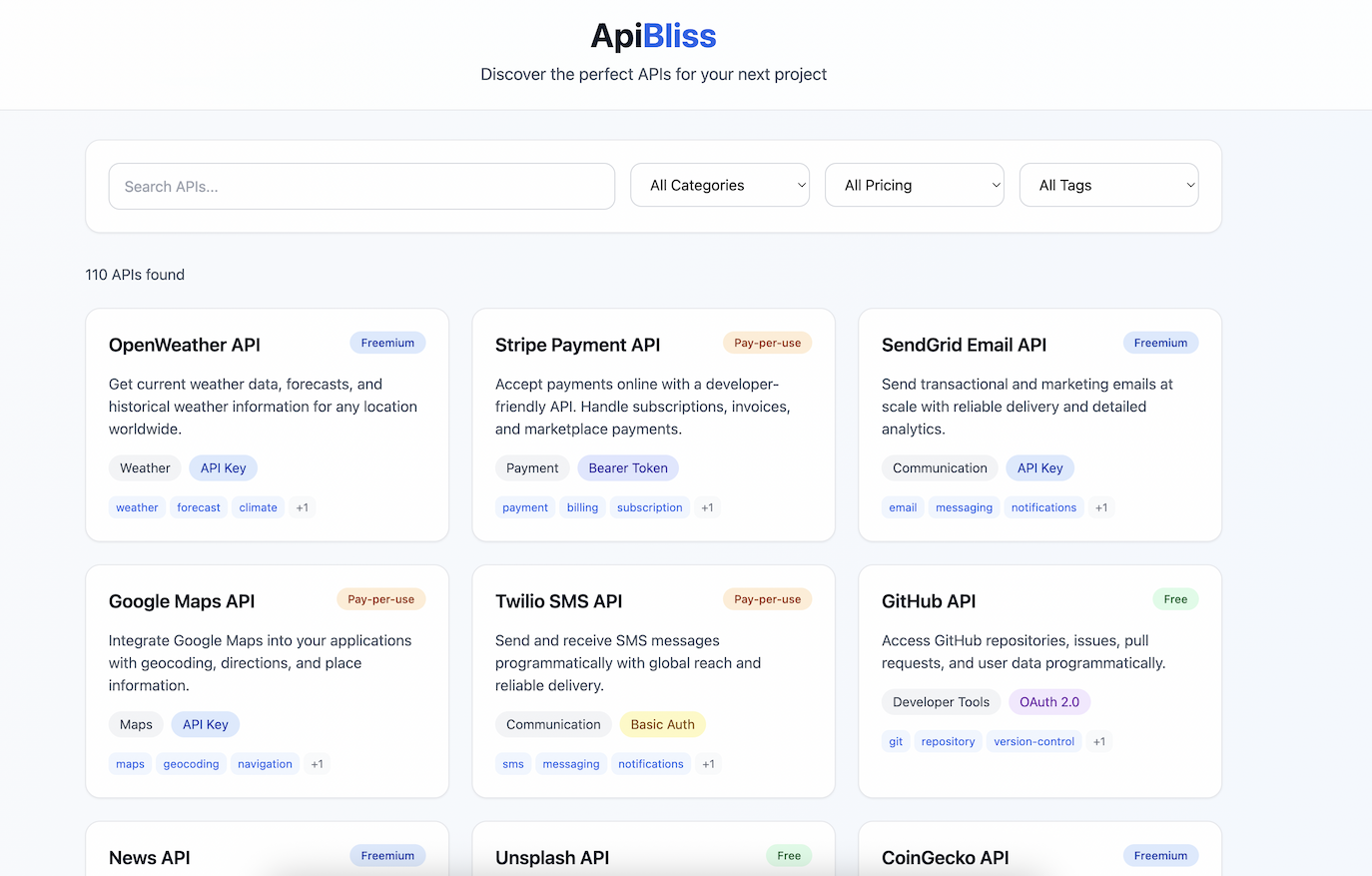Select the version-control tag on GitHub card
The width and height of the screenshot is (1372, 876).
click(x=1033, y=741)
